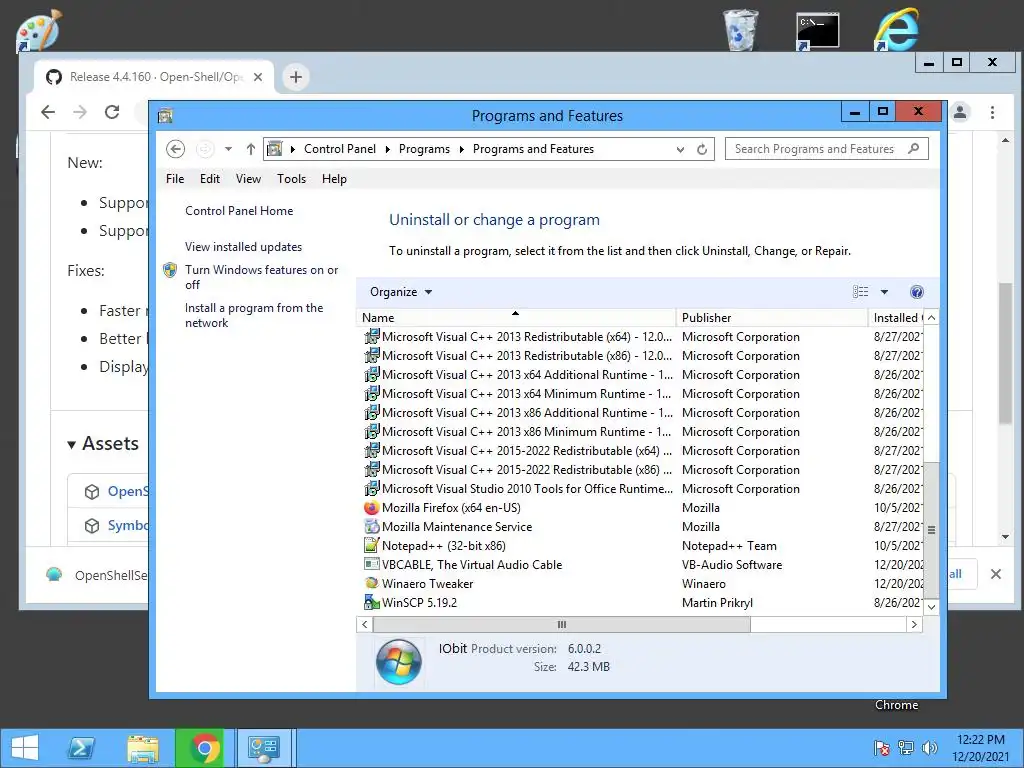Open the Edit menu
This screenshot has height=768, width=1024.
[210, 179]
